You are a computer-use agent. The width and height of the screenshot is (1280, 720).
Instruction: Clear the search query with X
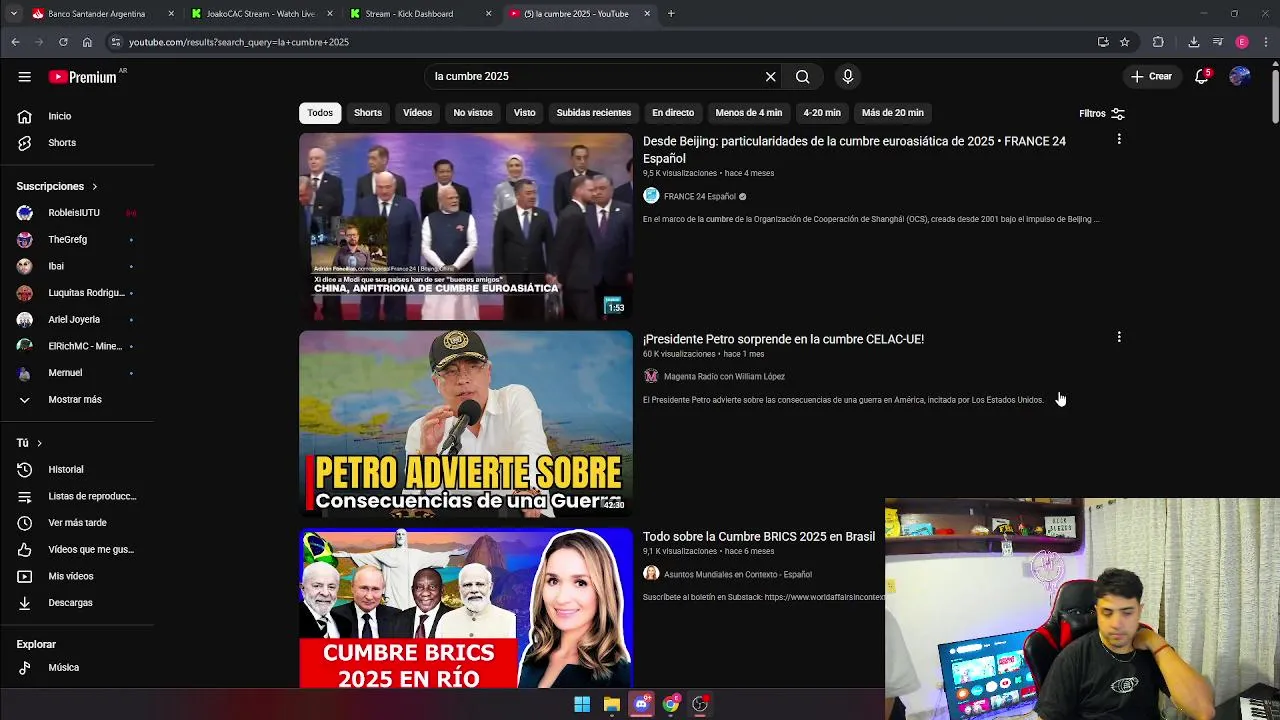770,77
